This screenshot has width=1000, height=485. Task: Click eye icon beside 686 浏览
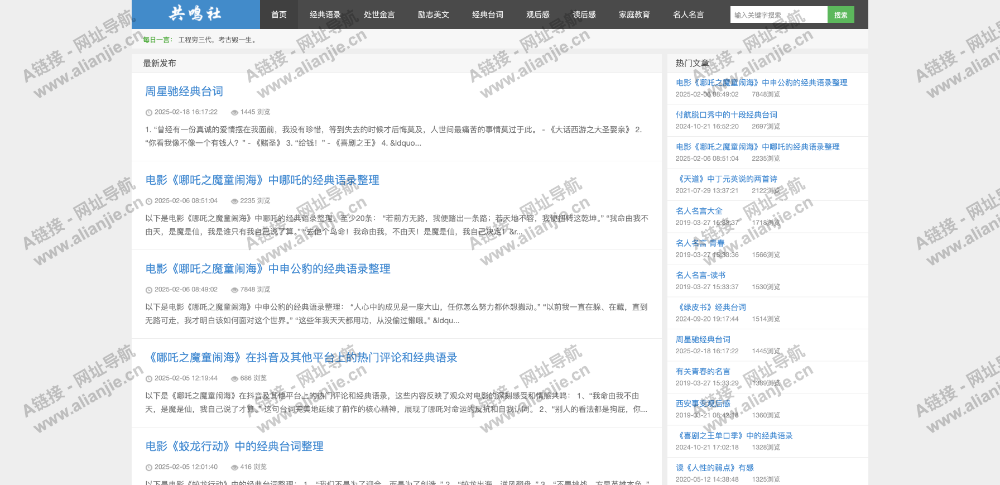click(235, 378)
